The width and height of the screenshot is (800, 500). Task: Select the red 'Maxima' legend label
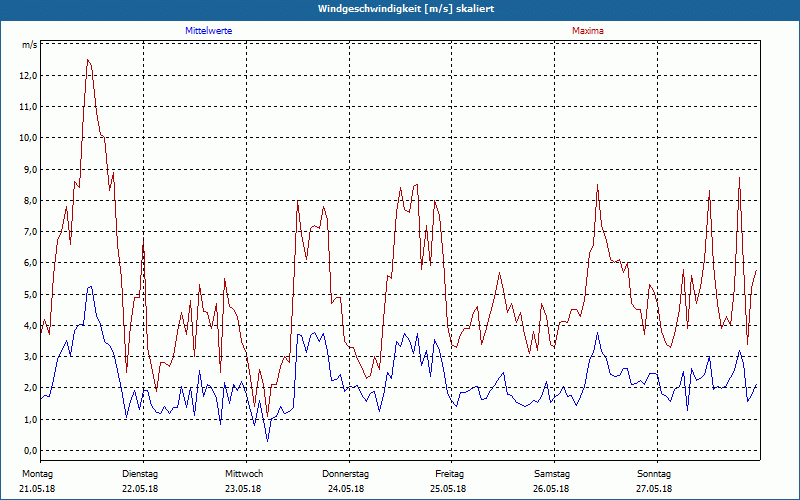588,31
